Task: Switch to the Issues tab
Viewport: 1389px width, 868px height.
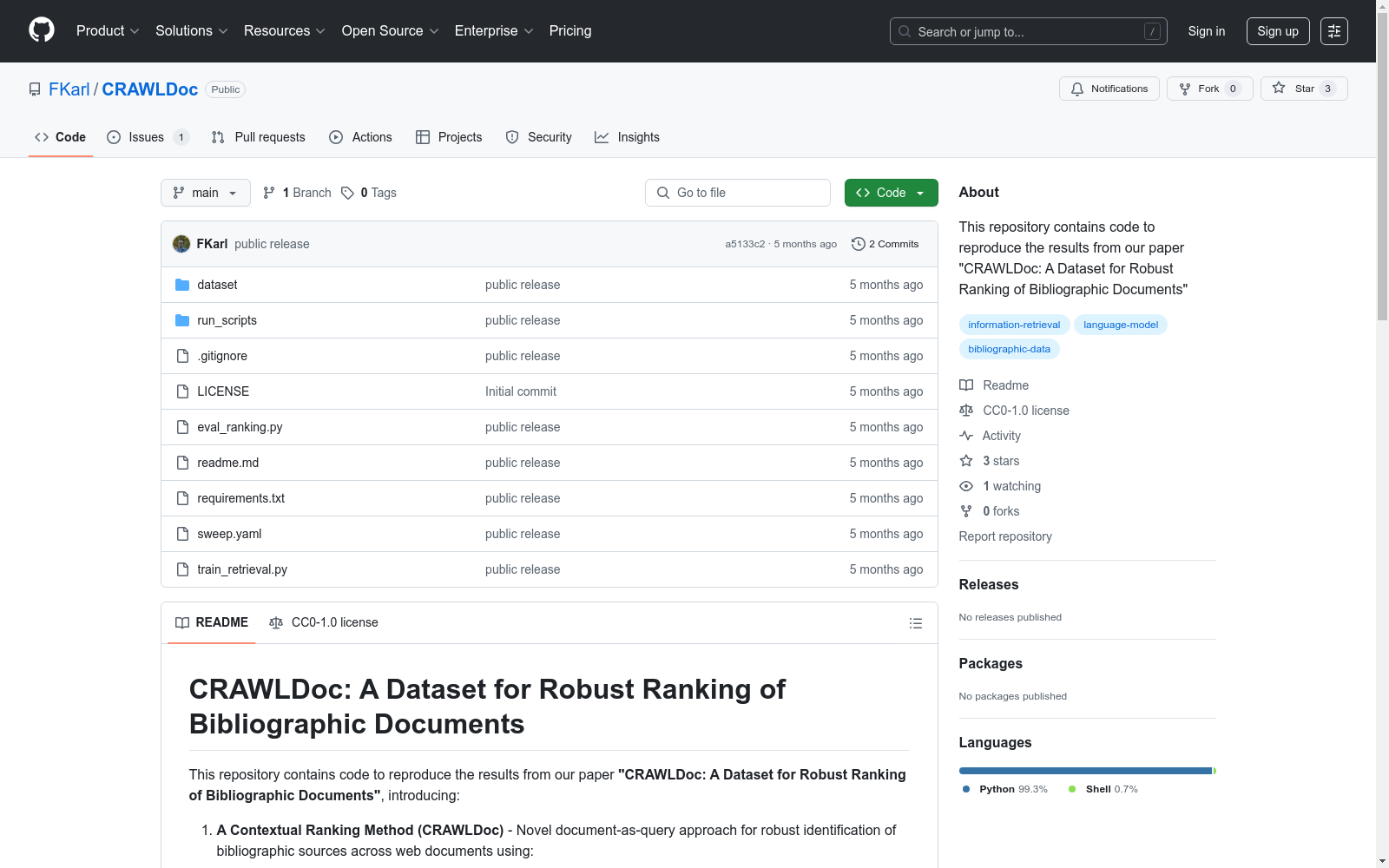Action: pyautogui.click(x=148, y=137)
